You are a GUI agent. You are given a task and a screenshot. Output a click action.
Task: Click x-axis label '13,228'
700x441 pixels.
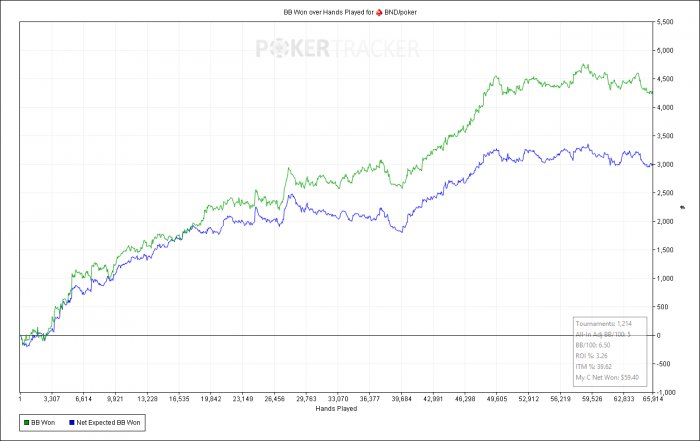tap(147, 398)
